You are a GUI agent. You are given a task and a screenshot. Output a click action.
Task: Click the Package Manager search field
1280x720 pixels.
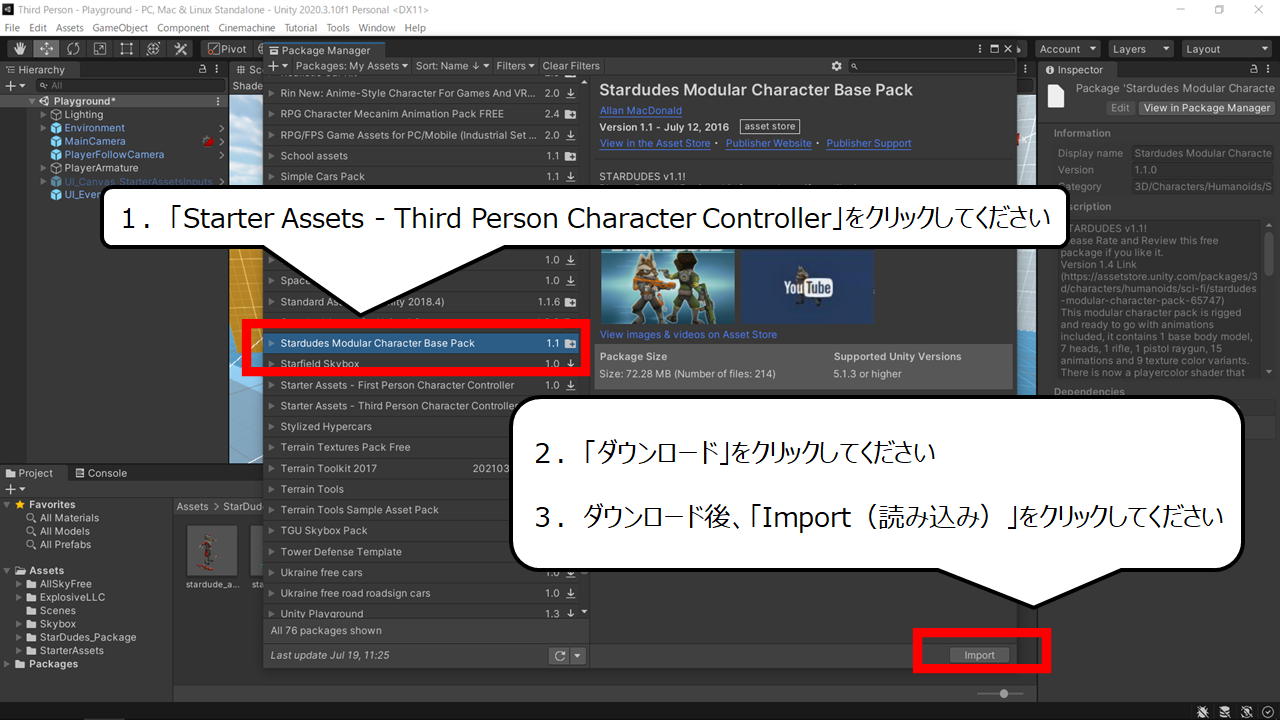point(930,66)
